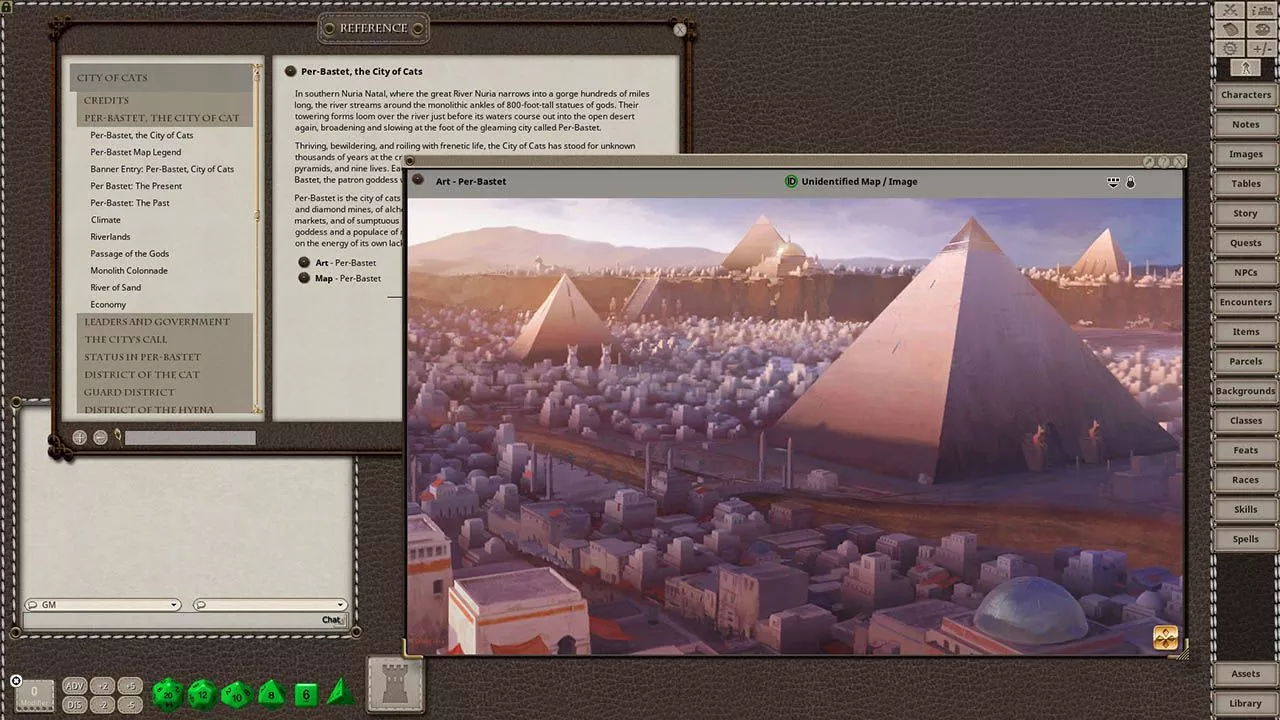This screenshot has width=1280, height=720.
Task: Expand the Leaders and Government chapter
Action: (x=165, y=322)
